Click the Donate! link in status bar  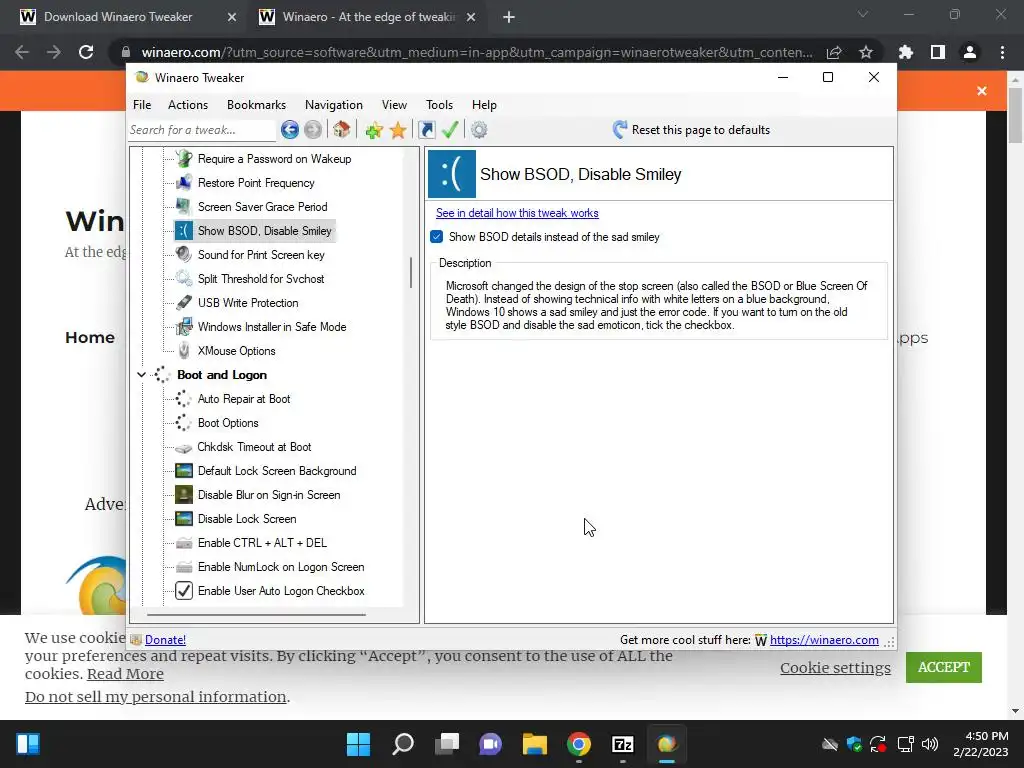165,640
